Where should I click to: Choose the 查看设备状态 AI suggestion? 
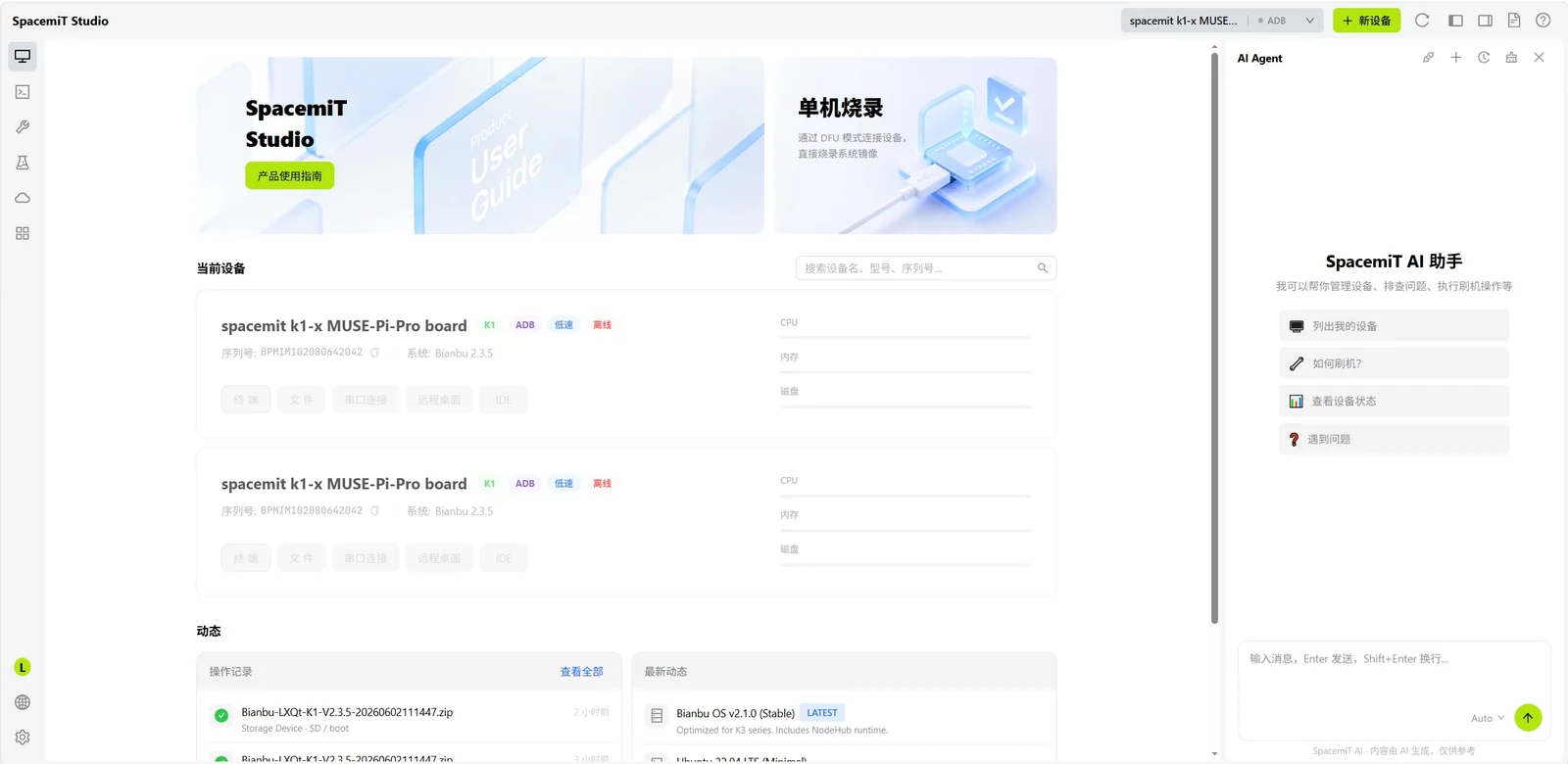(x=1394, y=402)
